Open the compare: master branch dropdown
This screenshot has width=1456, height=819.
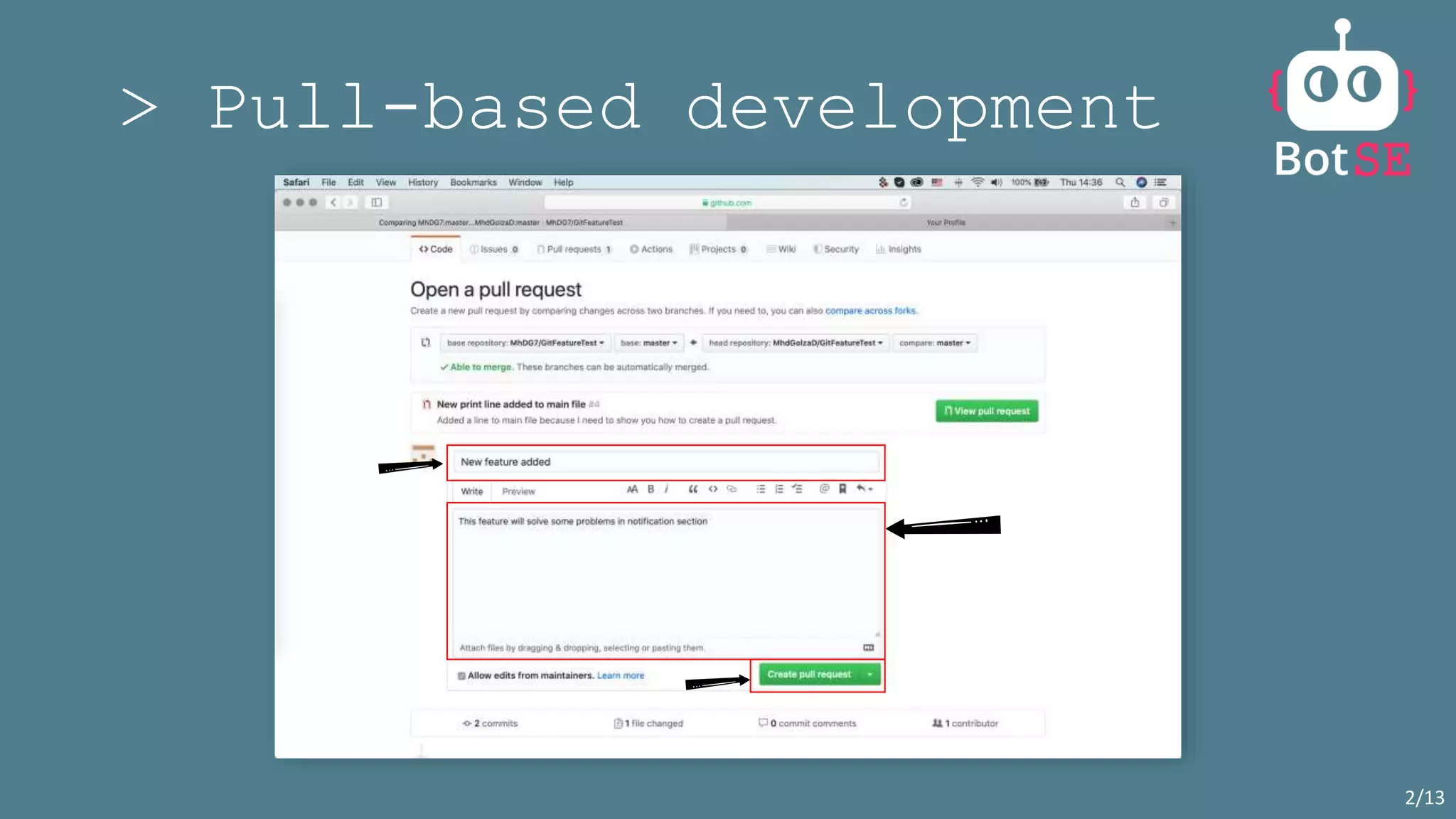click(935, 343)
